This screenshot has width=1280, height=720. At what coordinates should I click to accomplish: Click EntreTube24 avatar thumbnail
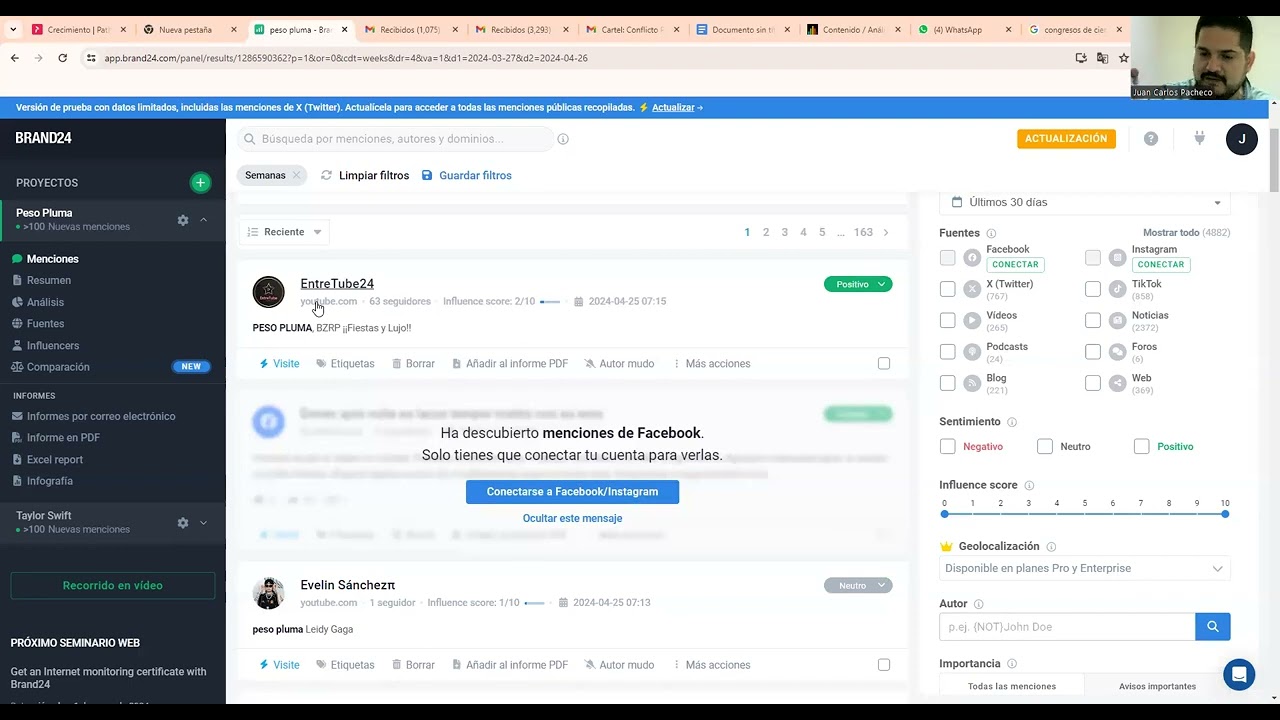click(x=268, y=292)
